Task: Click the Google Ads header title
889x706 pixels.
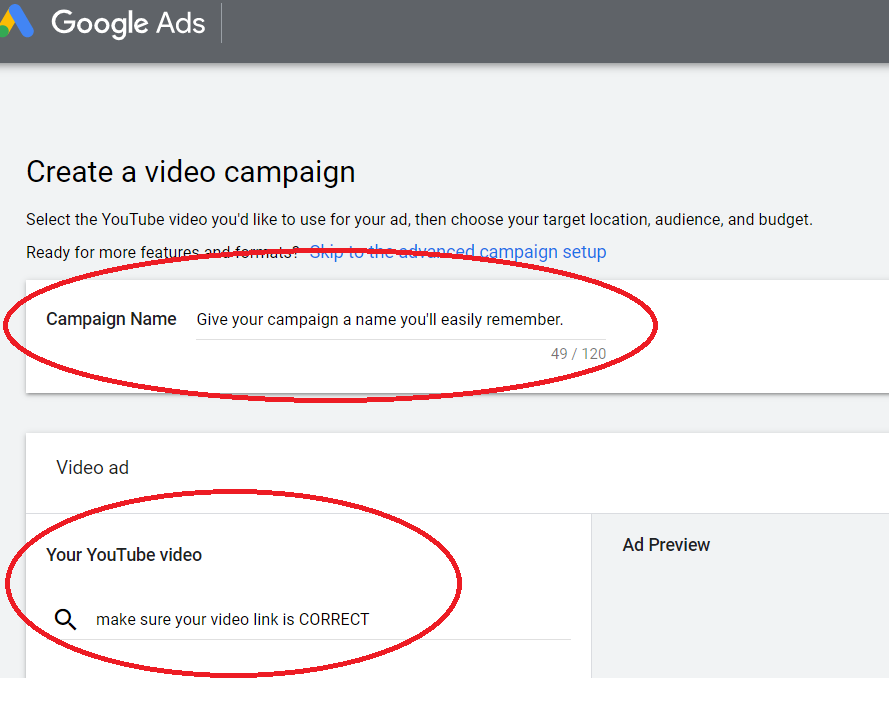Action: pos(128,23)
